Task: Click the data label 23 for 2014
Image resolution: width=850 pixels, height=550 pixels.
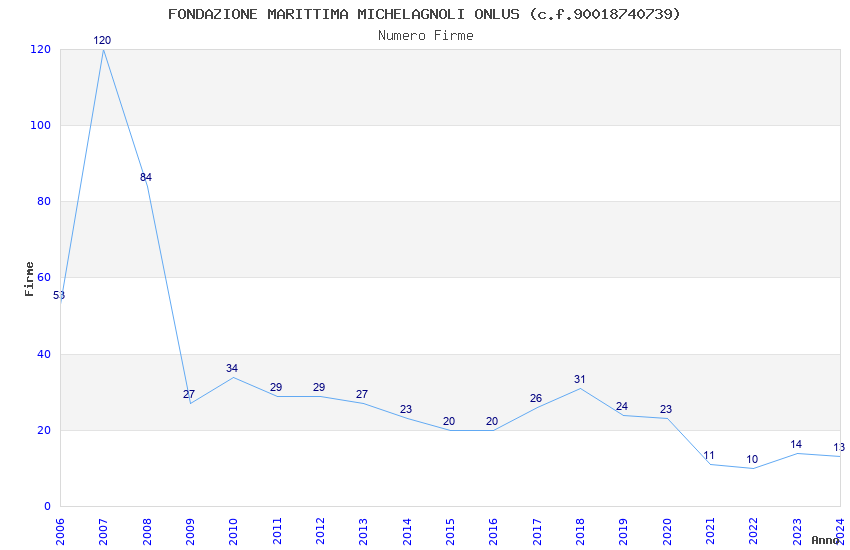Action: pos(406,410)
